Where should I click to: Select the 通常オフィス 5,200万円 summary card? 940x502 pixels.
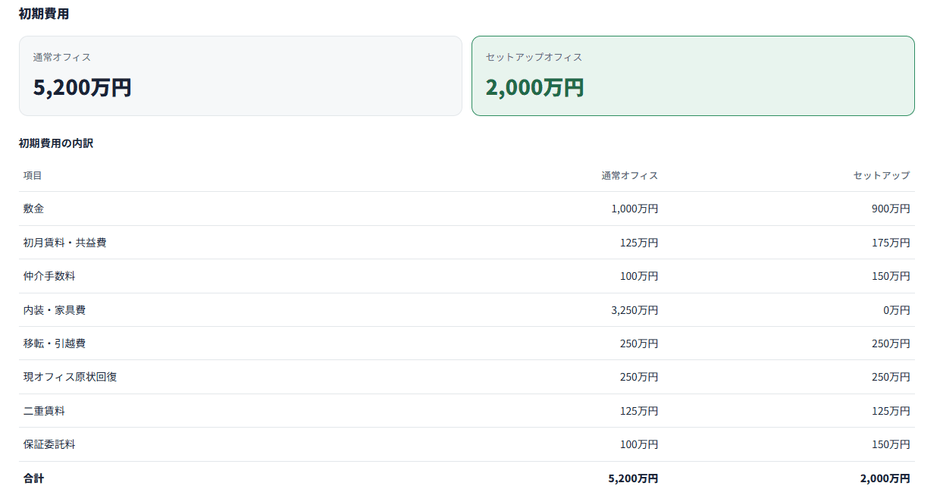[240, 76]
